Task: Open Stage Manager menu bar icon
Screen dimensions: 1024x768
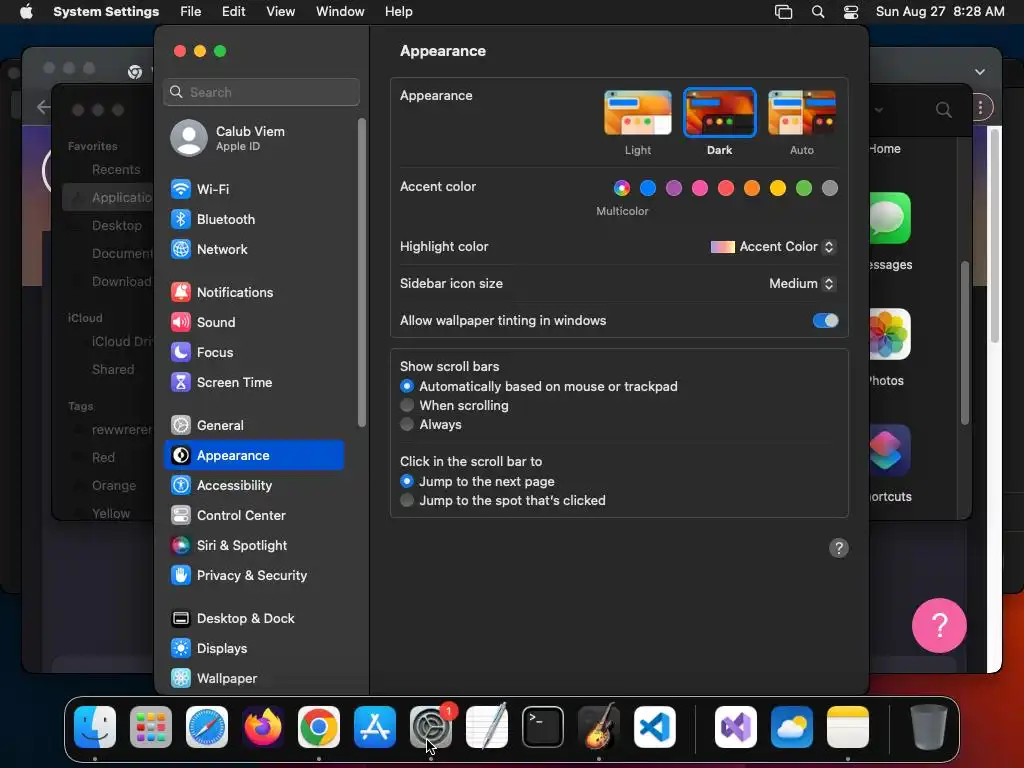Action: [x=783, y=12]
